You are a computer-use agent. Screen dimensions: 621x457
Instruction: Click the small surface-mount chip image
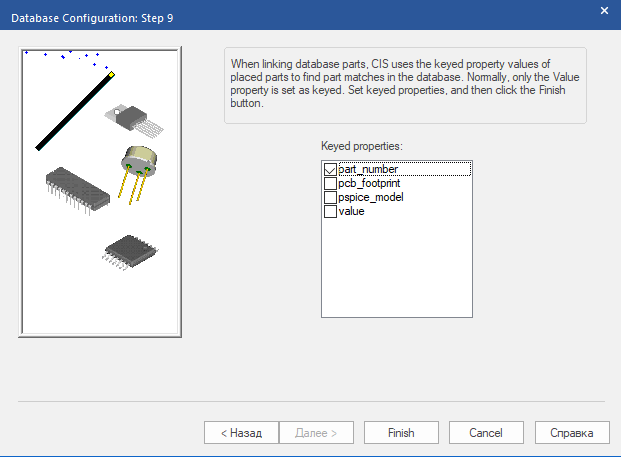coord(129,250)
